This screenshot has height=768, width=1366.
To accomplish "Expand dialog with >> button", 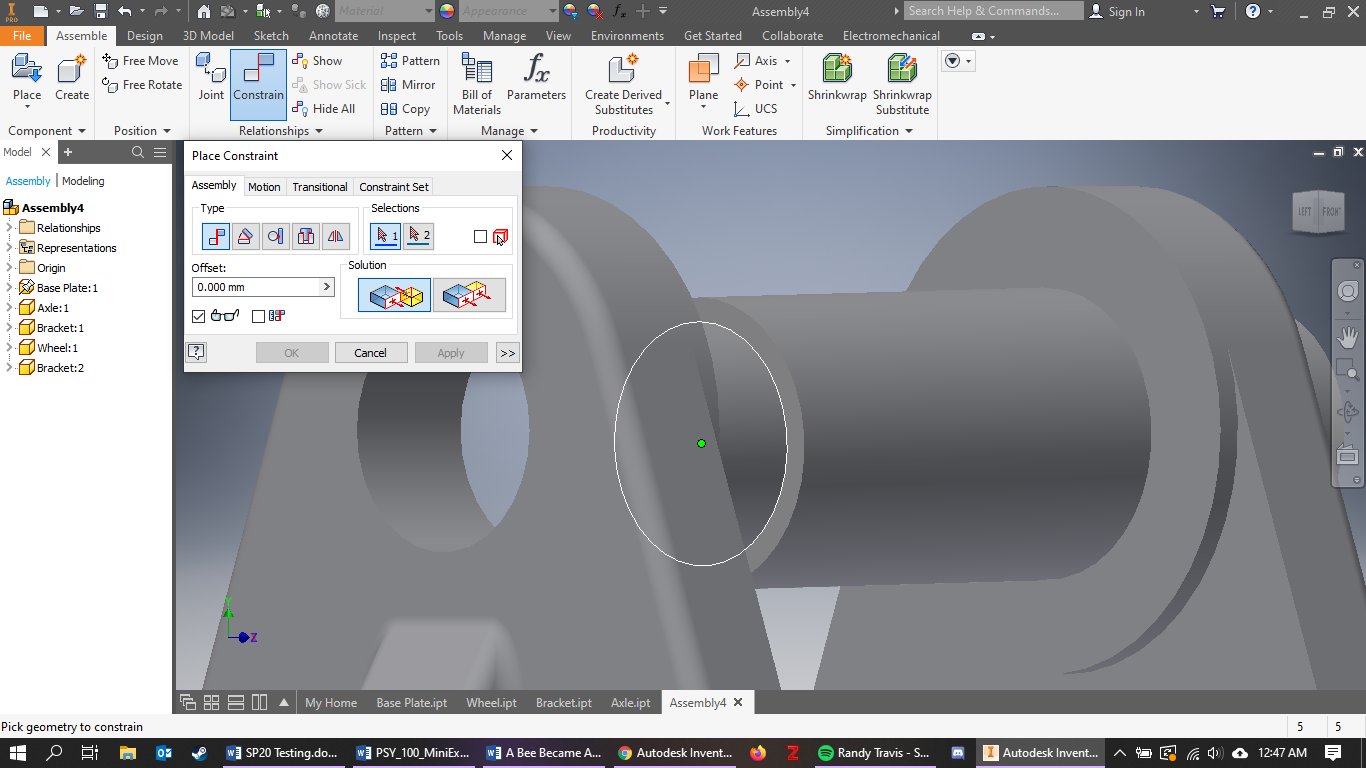I will pos(507,352).
